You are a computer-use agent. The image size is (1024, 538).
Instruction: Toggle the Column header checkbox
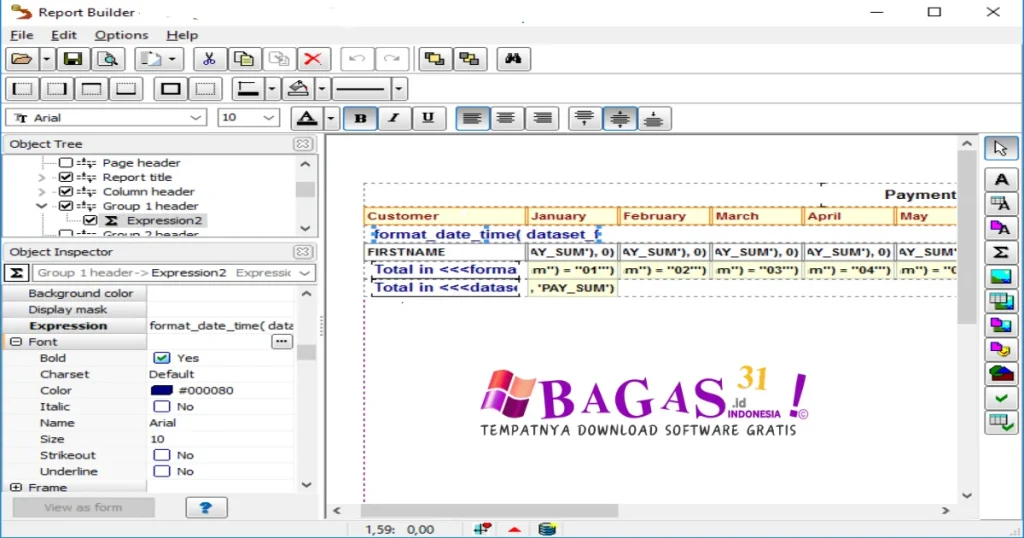click(x=66, y=191)
